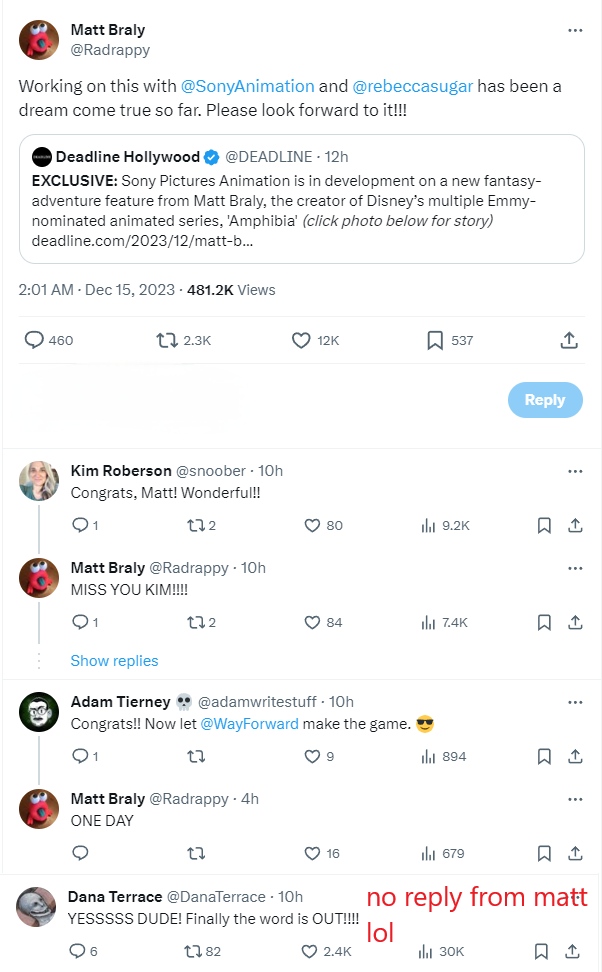Open more options for Kim Roberson's reply
The height and width of the screenshot is (972, 602).
(x=575, y=470)
